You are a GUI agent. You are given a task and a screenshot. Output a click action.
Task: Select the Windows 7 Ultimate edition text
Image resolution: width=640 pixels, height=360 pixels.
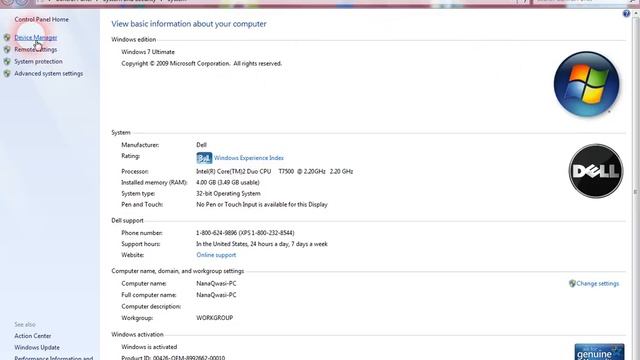tap(148, 52)
